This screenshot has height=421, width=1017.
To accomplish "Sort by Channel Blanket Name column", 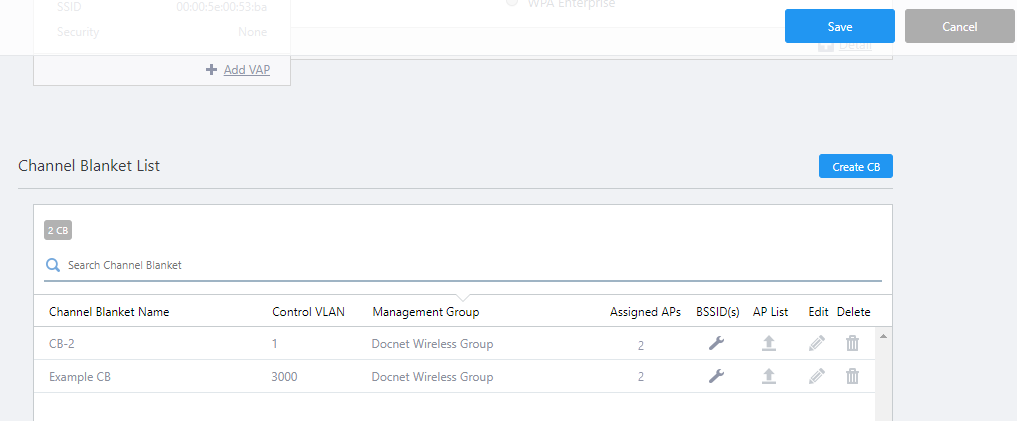I will (109, 312).
